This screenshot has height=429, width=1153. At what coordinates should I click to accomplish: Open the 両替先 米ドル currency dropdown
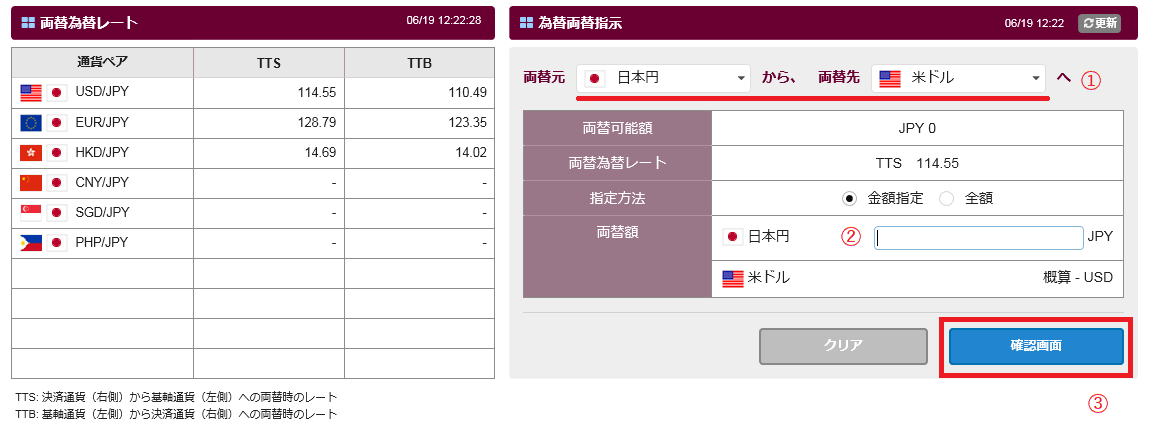tap(958, 78)
